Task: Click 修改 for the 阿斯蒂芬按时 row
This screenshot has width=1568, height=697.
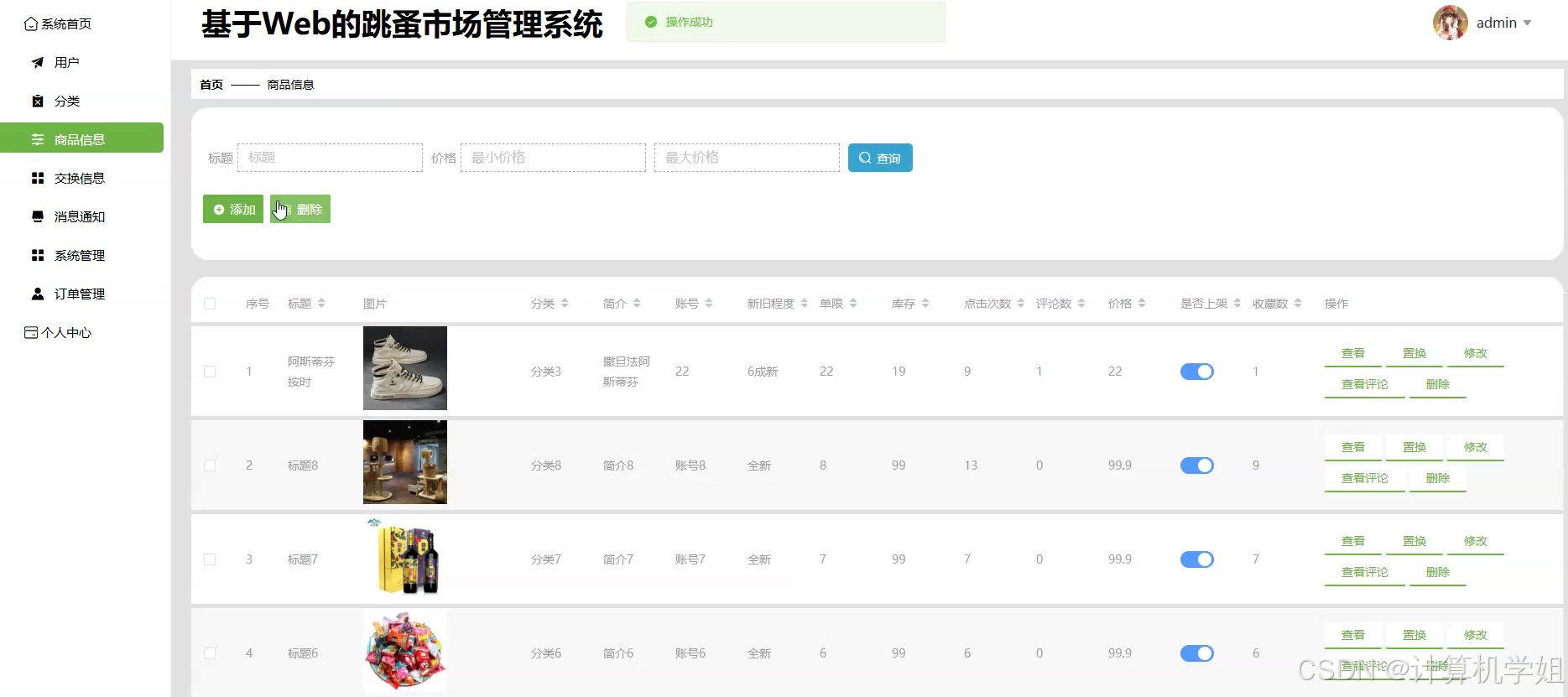Action: 1476,354
